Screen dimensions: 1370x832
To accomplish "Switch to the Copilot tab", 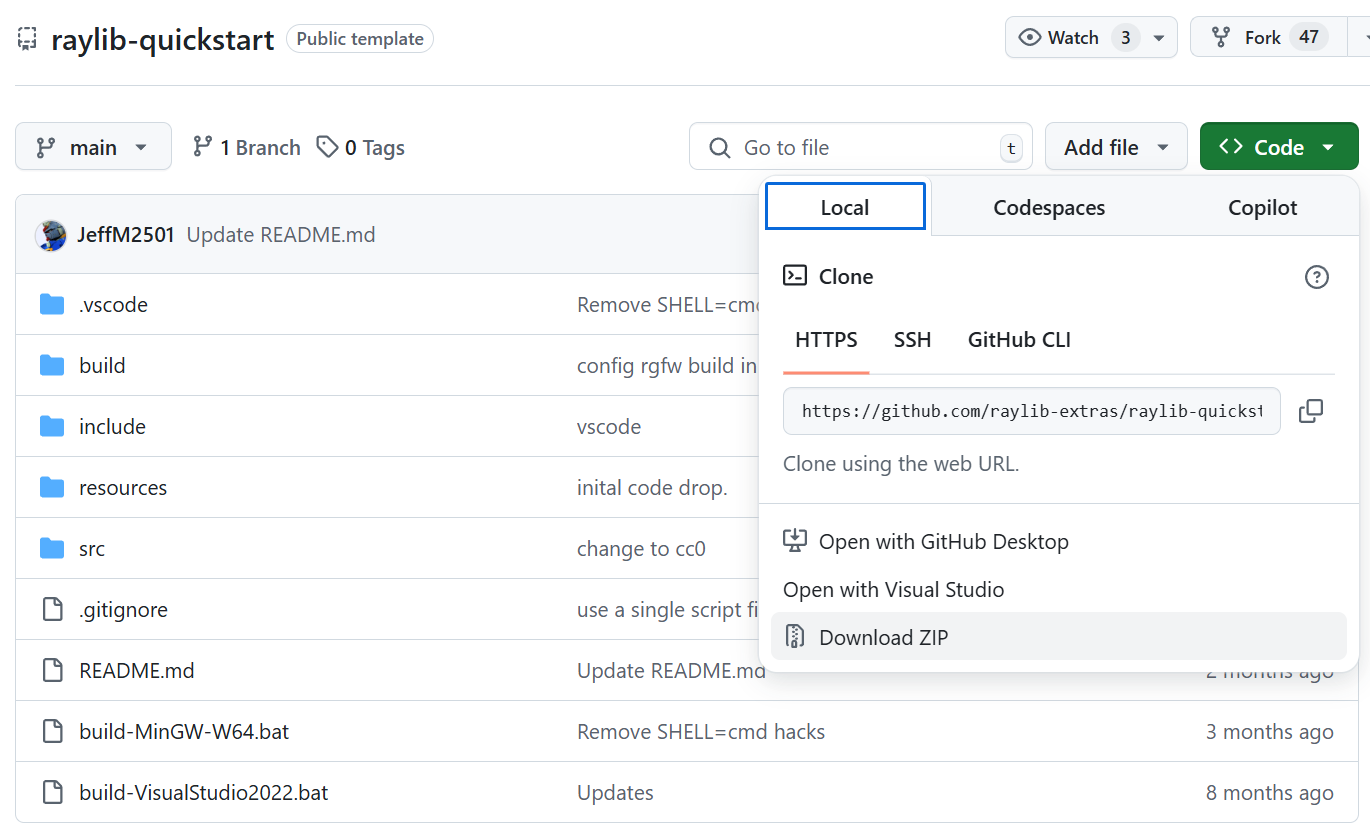I will pyautogui.click(x=1262, y=208).
